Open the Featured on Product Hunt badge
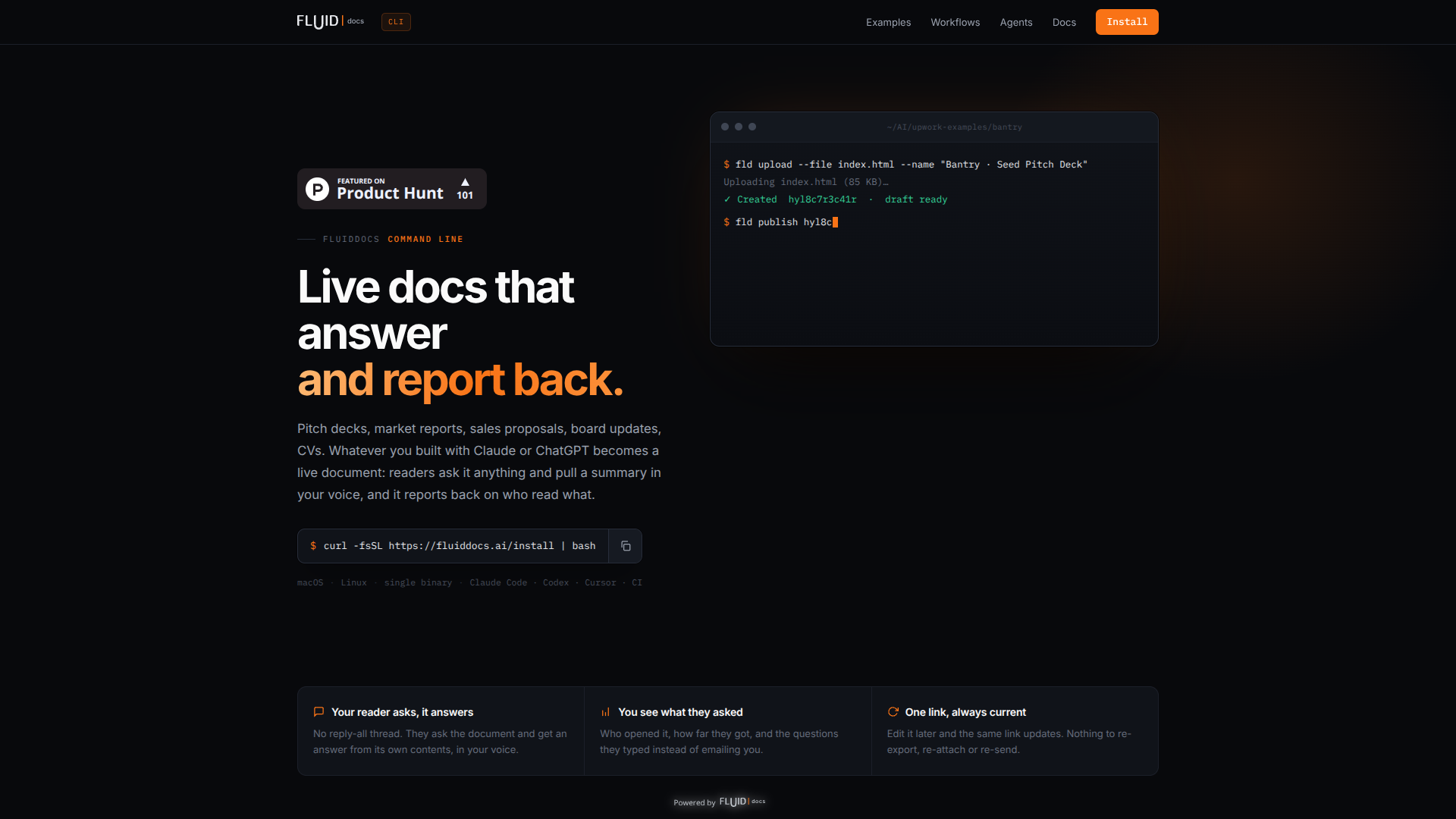Image resolution: width=1456 pixels, height=819 pixels. tap(392, 189)
